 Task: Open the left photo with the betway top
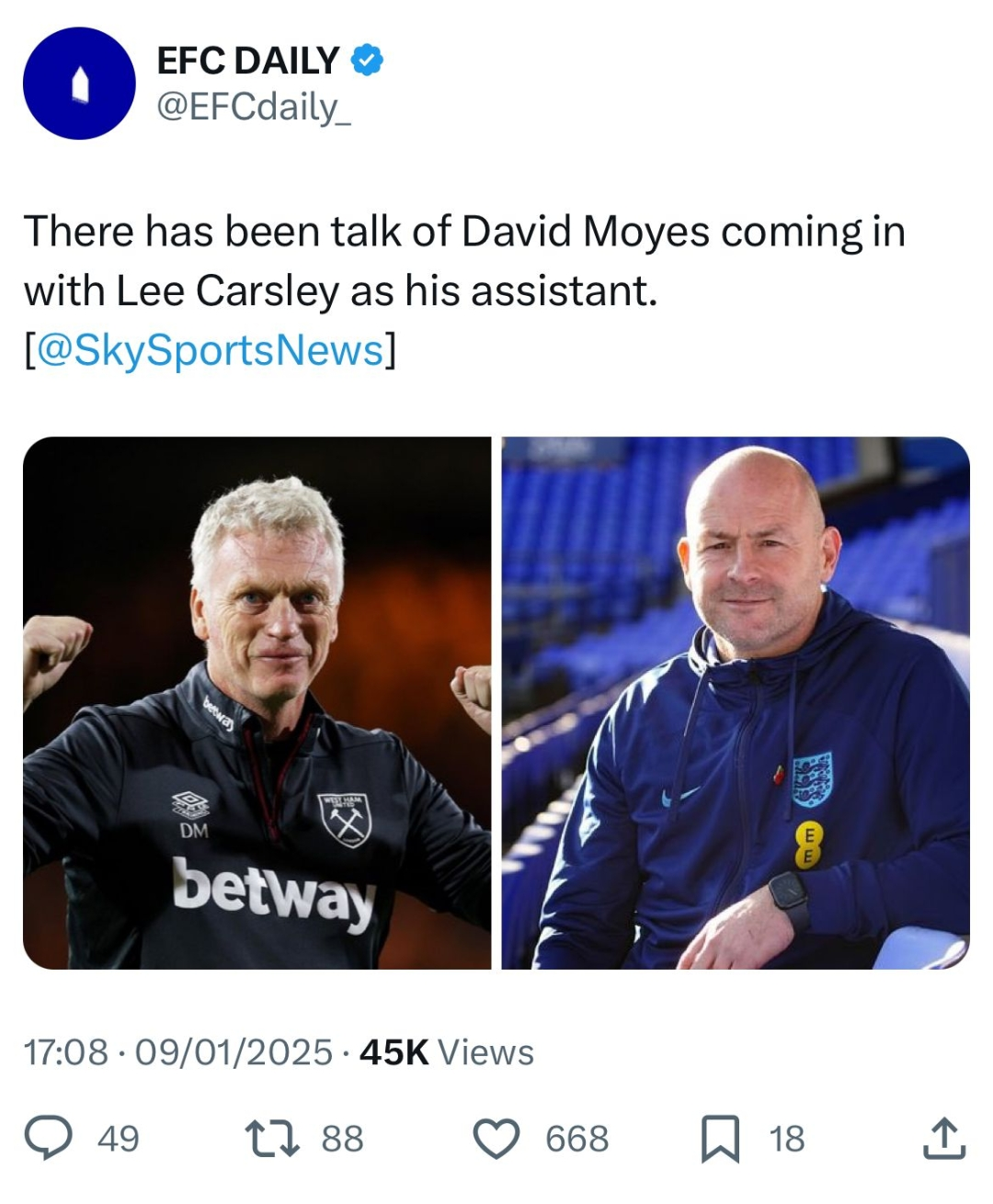coord(257,702)
